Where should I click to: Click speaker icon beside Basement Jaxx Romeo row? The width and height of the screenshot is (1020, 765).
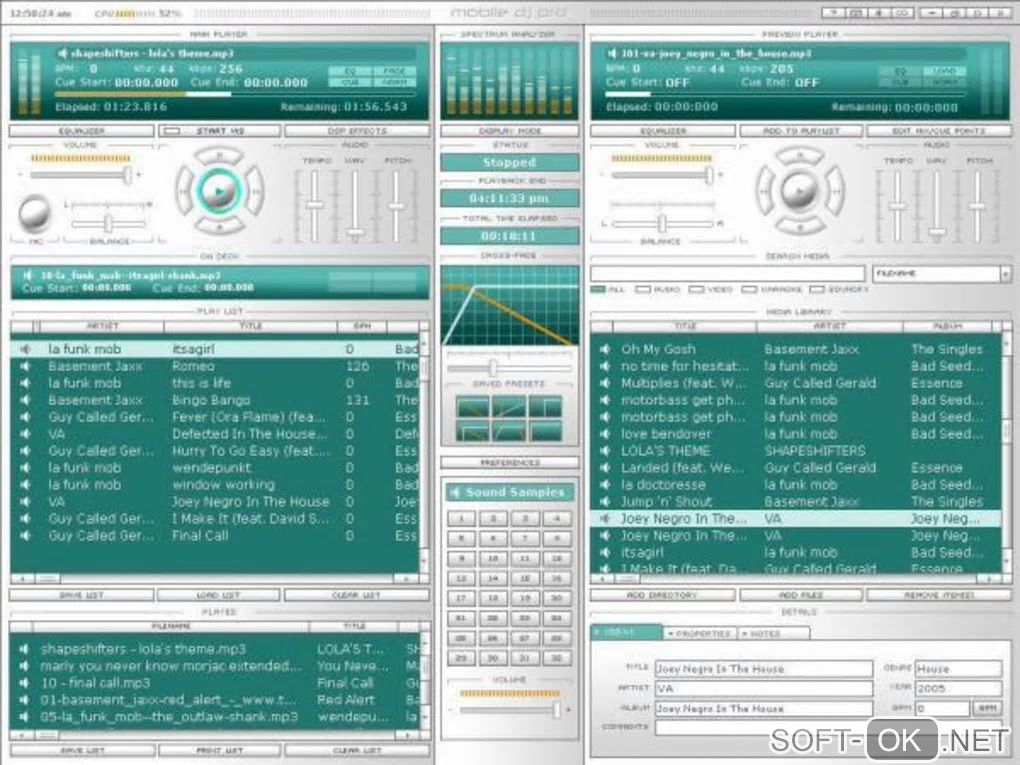(x=25, y=366)
